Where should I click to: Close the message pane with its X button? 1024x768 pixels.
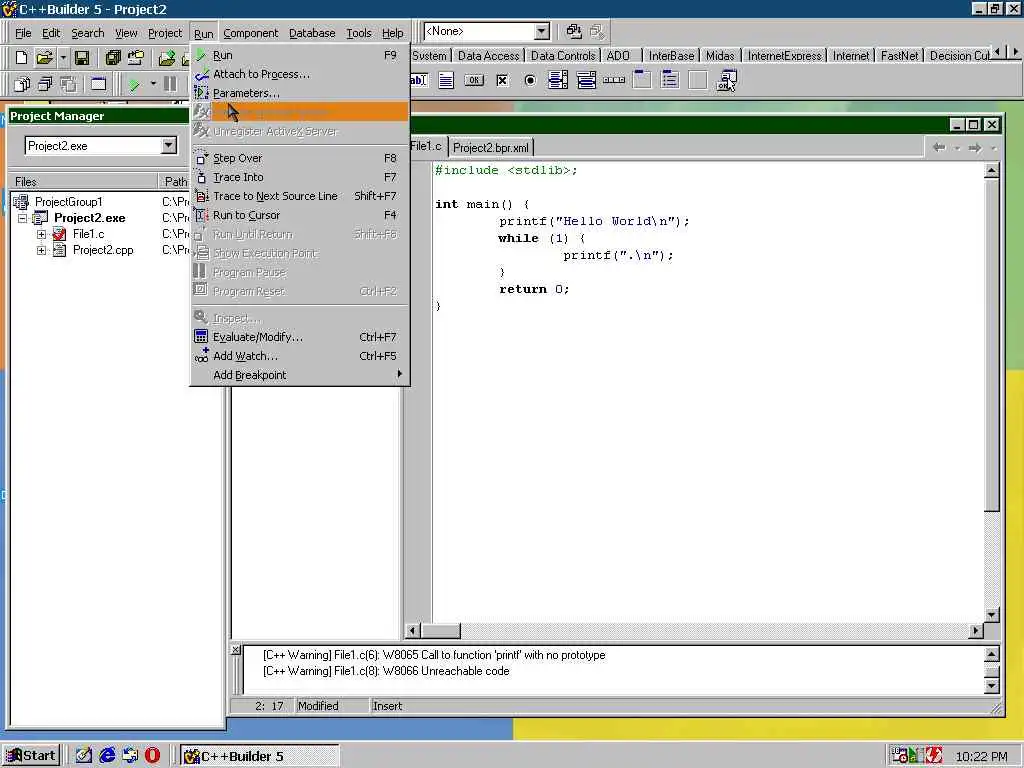click(x=236, y=650)
